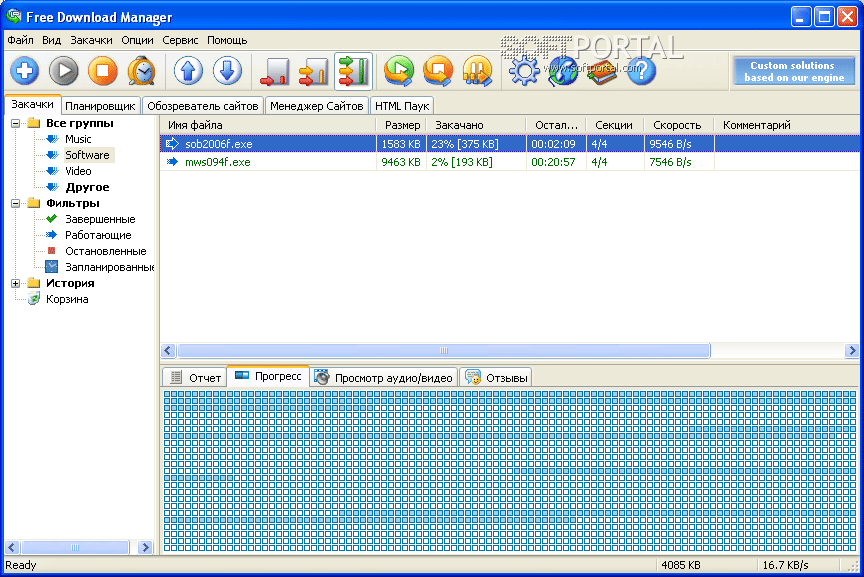Click the 9463 KB size cell

[x=401, y=162]
